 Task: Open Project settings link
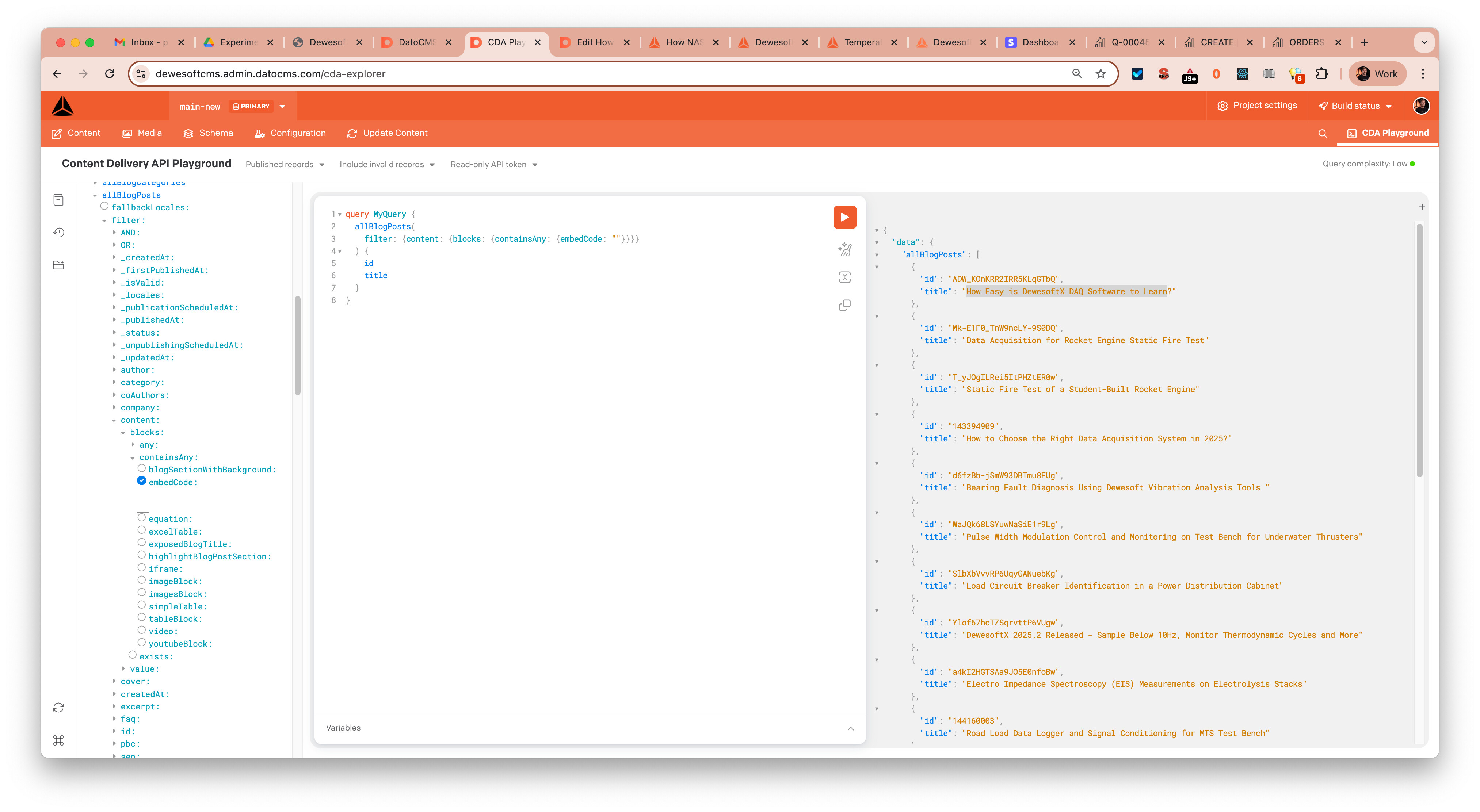coord(1256,106)
